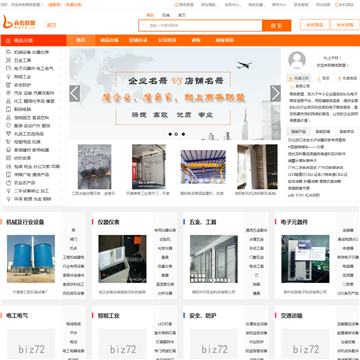This screenshot has width=360, height=360.
Task: Expand the 纺织皮革 row chevron
Action: coord(61,158)
